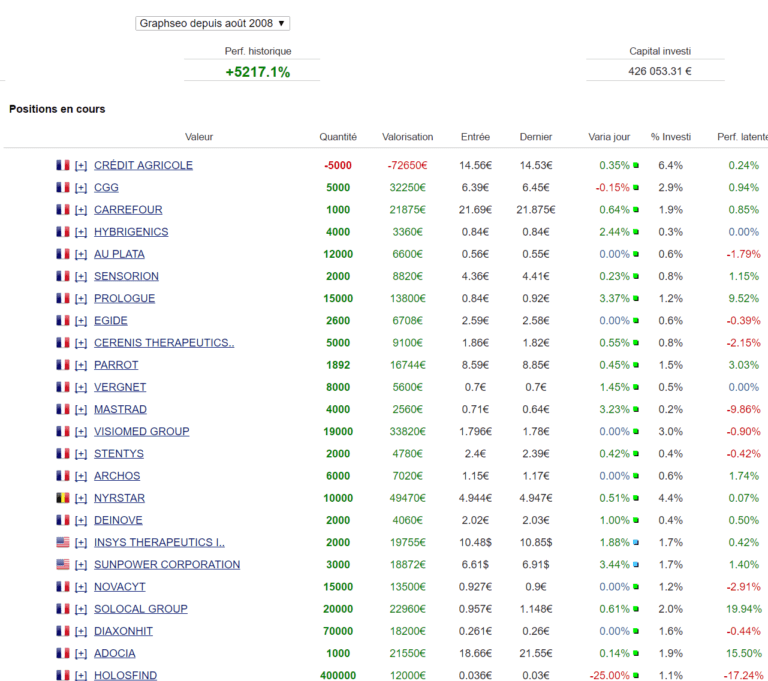Viewport: 768px width, 681px height.
Task: Open the CERENIS THERAPEUTICS link
Action: 164,343
